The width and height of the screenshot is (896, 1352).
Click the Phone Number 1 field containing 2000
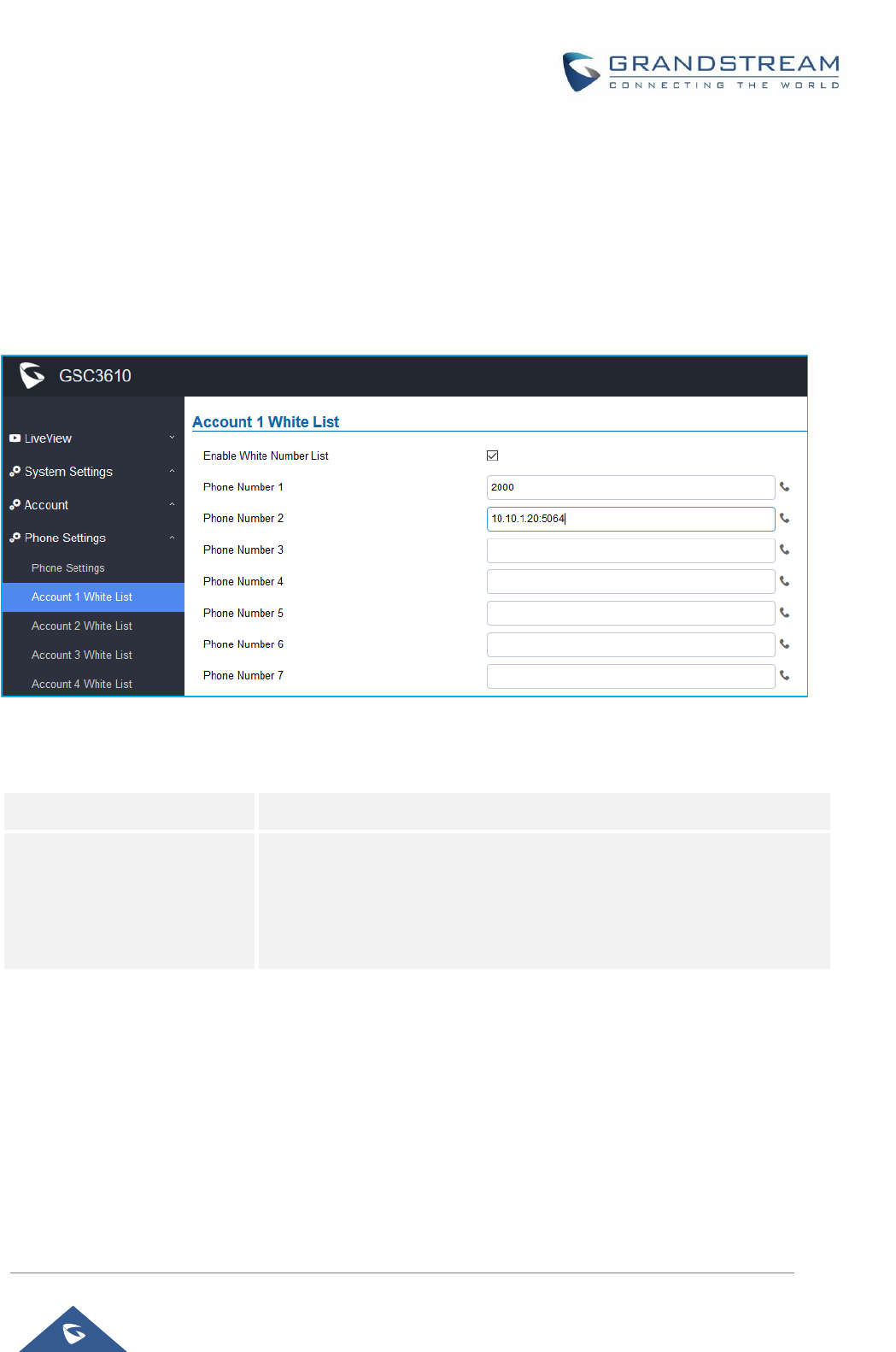(x=630, y=487)
